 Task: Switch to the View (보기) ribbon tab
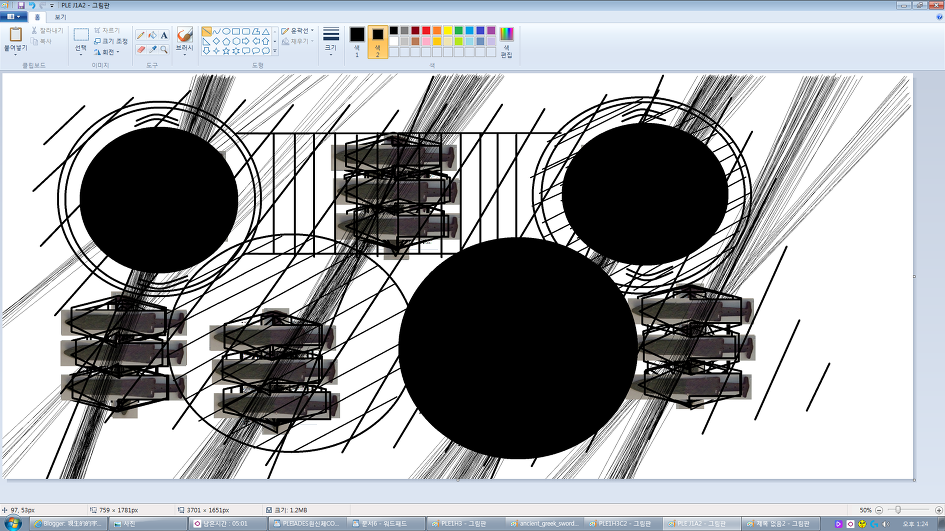tap(60, 17)
